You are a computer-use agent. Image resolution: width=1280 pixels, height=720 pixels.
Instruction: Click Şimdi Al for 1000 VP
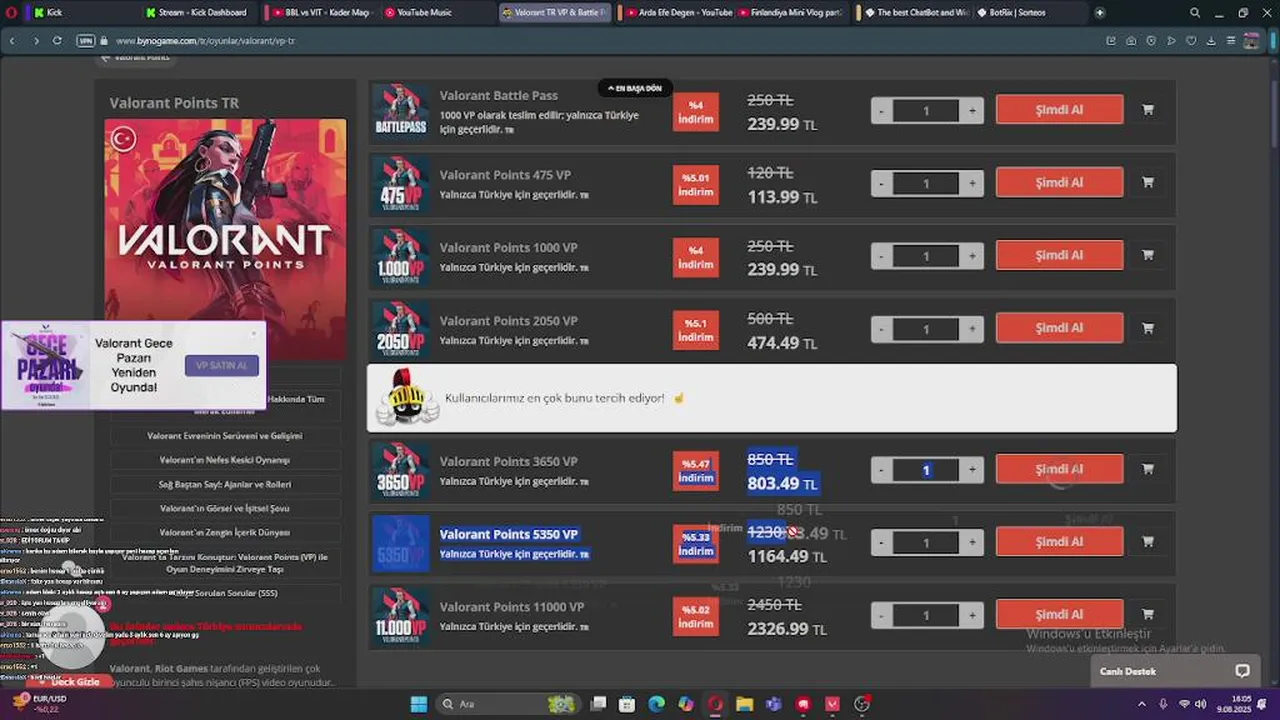pos(1059,255)
